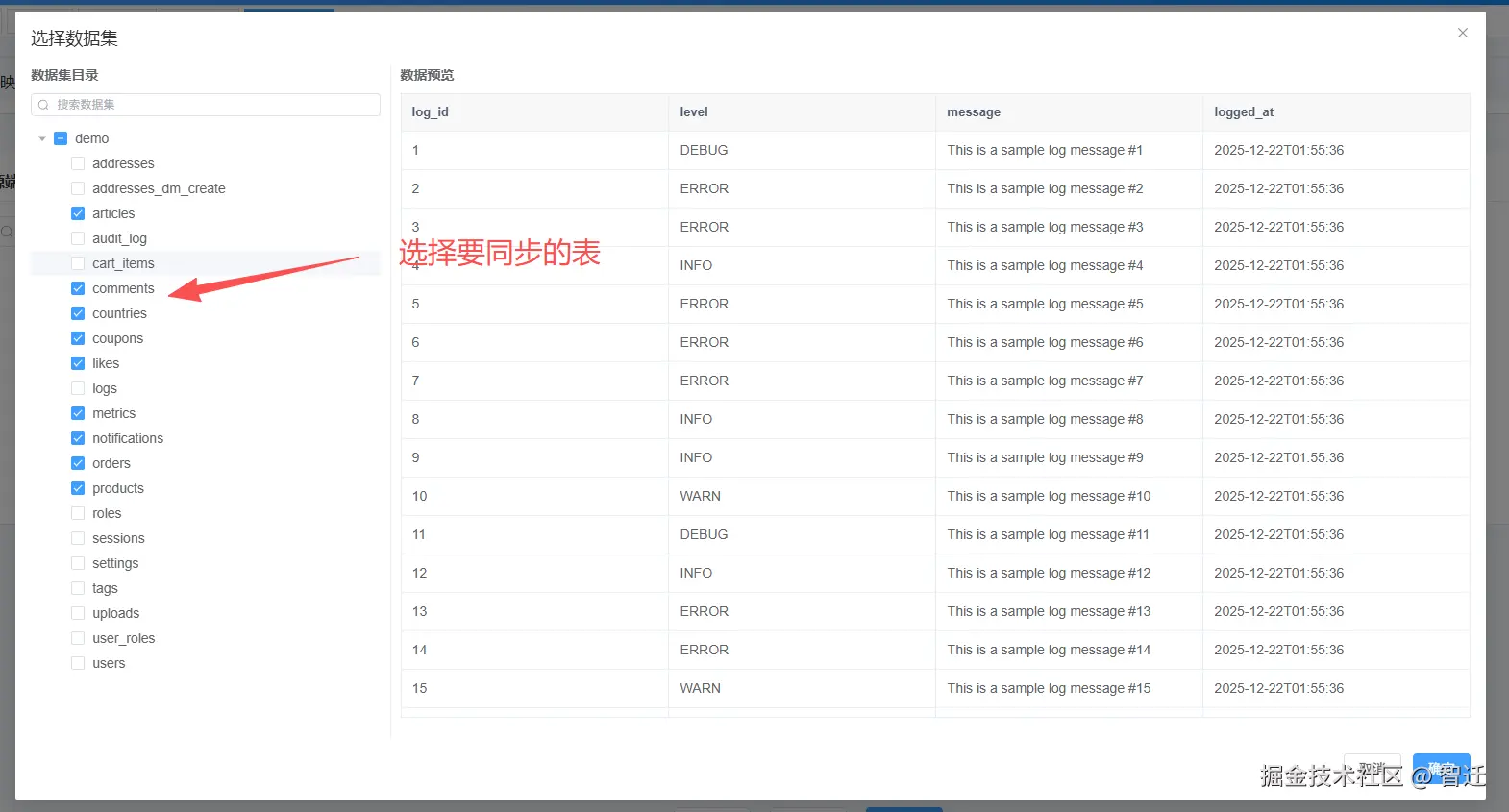Viewport: 1509px width, 812px height.
Task: Click the message column header
Action: coord(1069,112)
